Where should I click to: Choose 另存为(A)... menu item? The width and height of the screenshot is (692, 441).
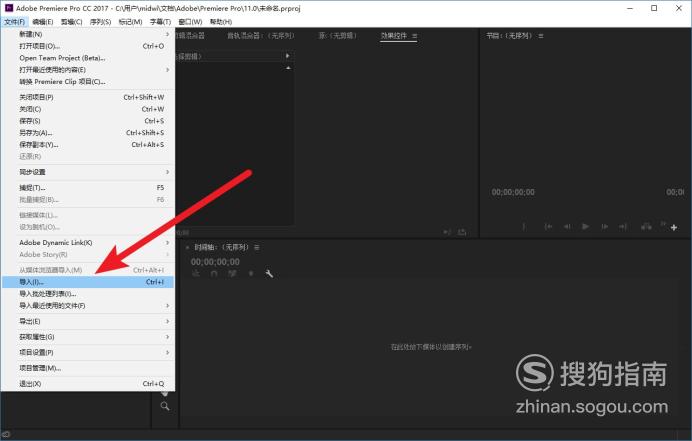88,132
